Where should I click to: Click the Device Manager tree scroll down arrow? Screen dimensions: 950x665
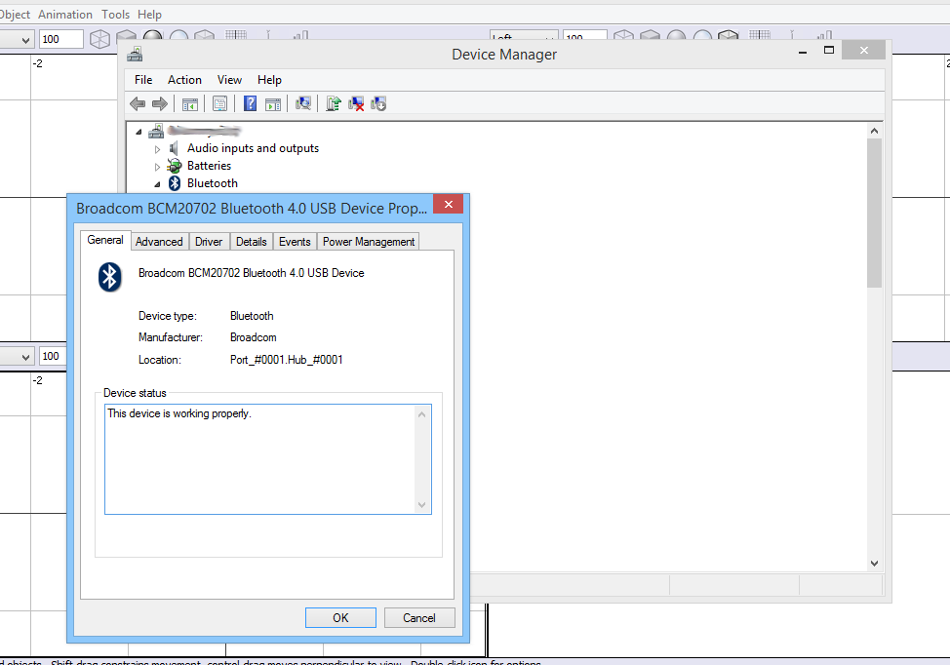pos(874,563)
